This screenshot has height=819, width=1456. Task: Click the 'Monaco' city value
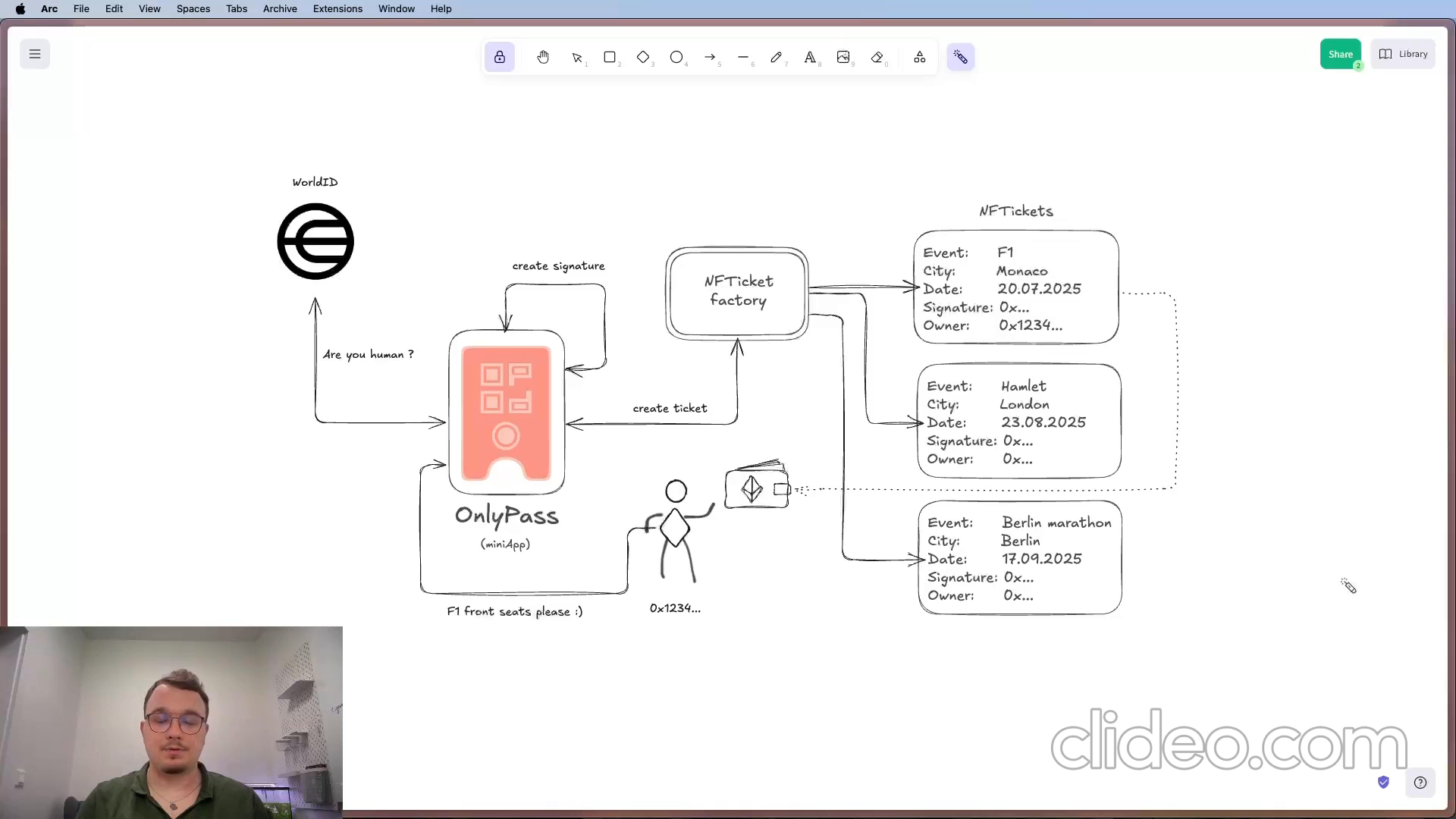coord(1021,271)
